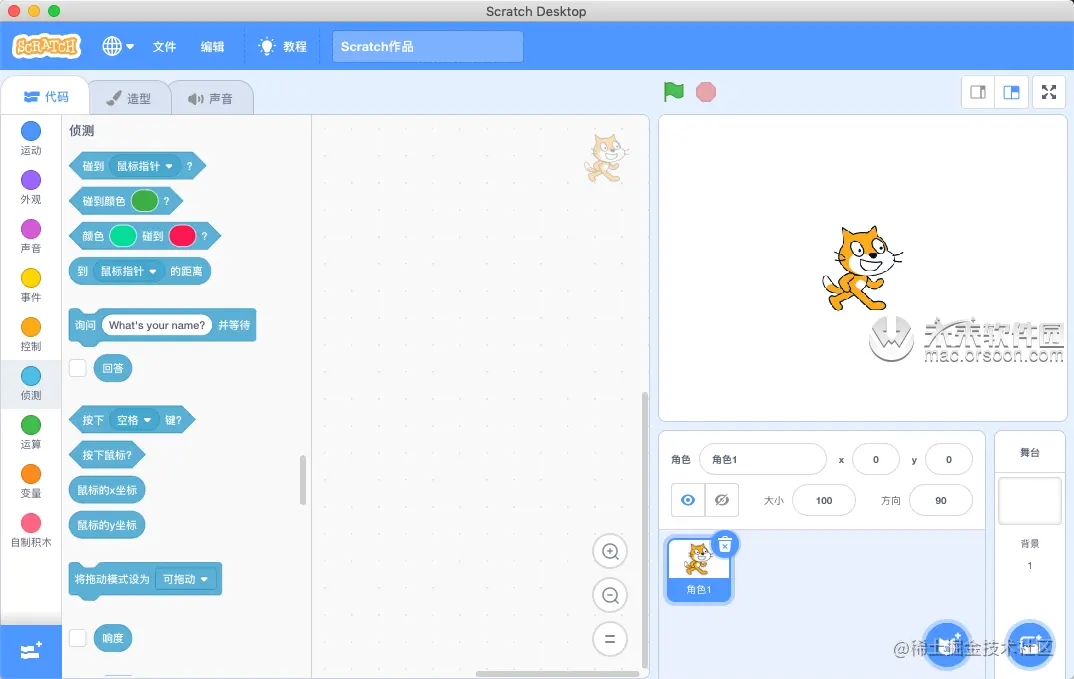
Task: Switch to the 声音 tab
Action: click(211, 99)
